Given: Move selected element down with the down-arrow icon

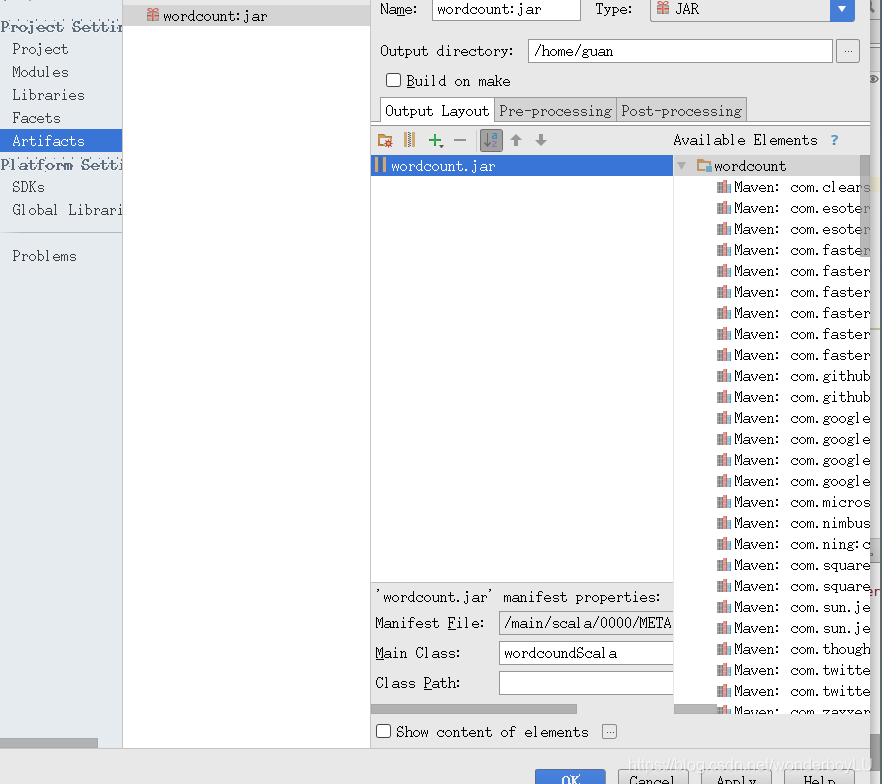Looking at the screenshot, I should [x=540, y=140].
